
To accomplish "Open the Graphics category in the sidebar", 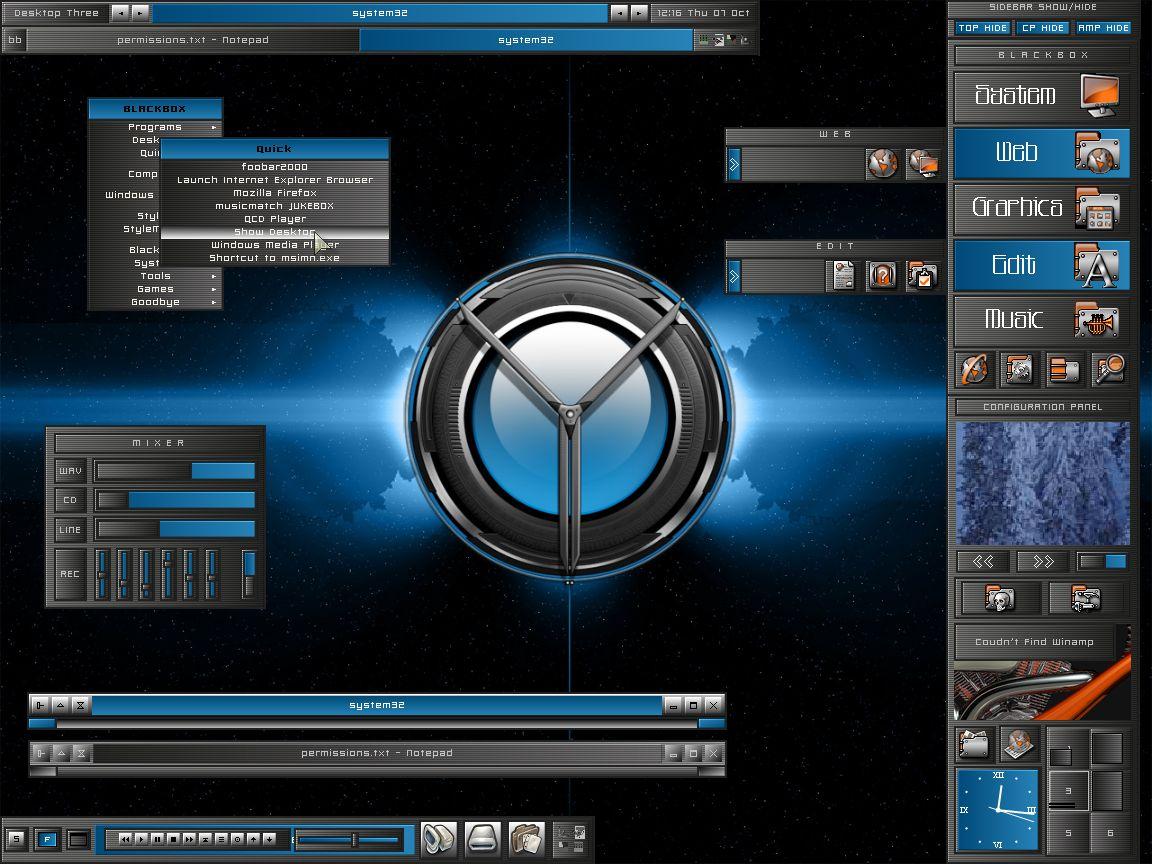I will (1041, 209).
